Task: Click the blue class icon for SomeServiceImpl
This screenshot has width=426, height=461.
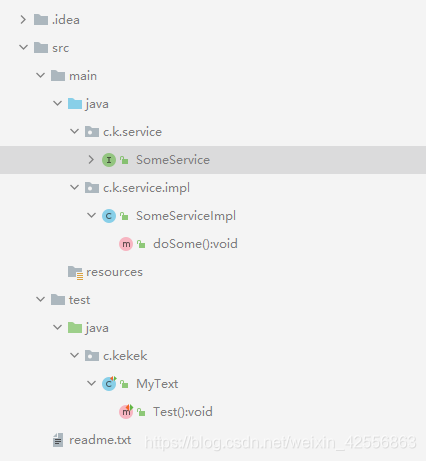Action: 109,216
